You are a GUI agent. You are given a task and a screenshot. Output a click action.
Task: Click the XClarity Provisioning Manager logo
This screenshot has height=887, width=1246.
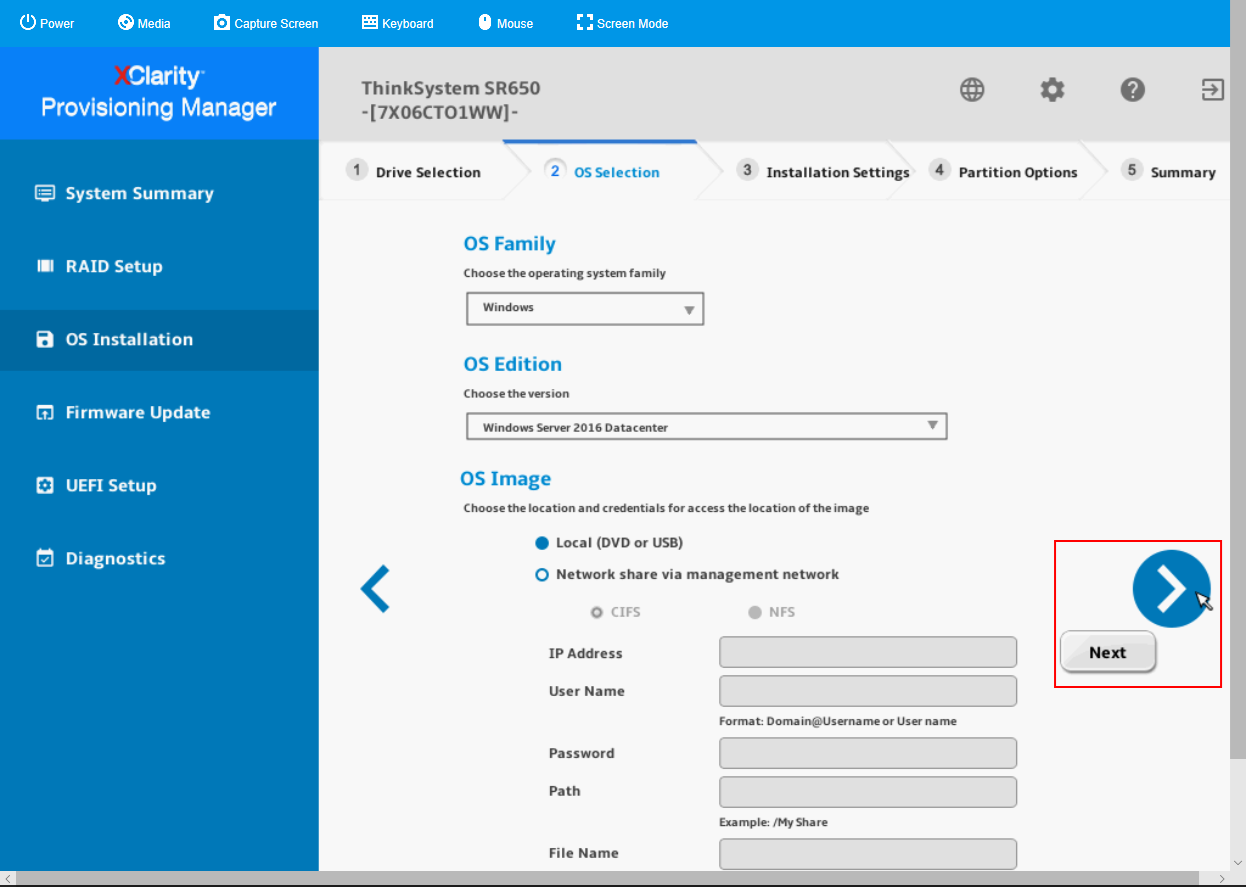(x=159, y=92)
